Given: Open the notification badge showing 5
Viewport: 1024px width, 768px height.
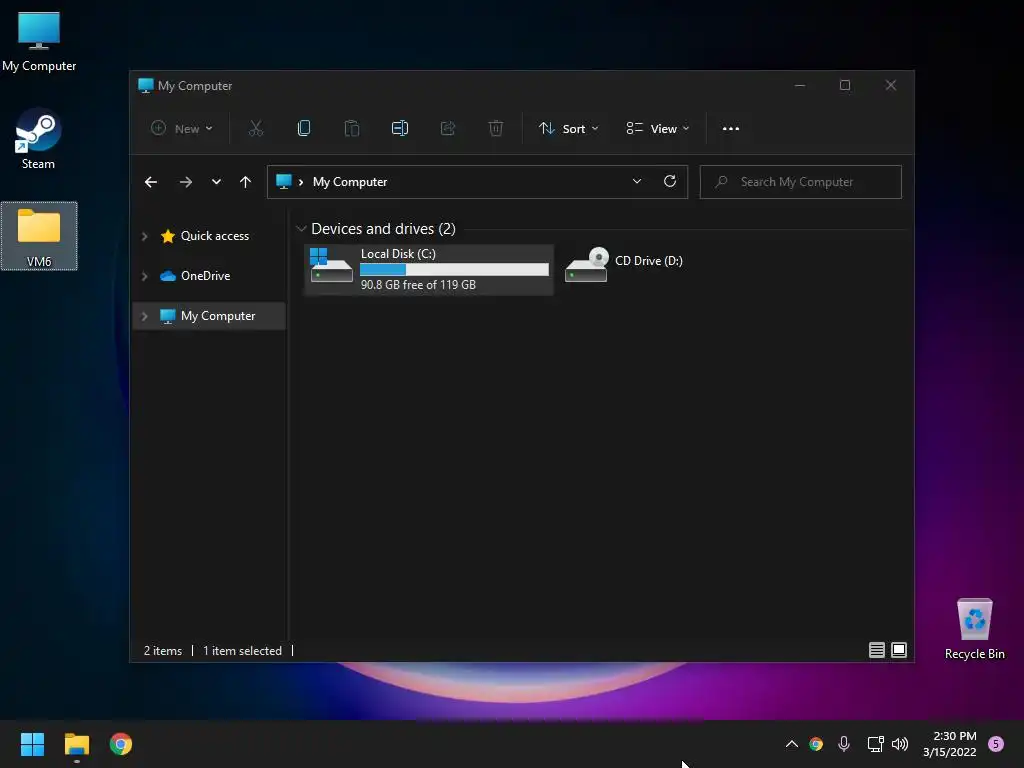Looking at the screenshot, I should point(996,744).
